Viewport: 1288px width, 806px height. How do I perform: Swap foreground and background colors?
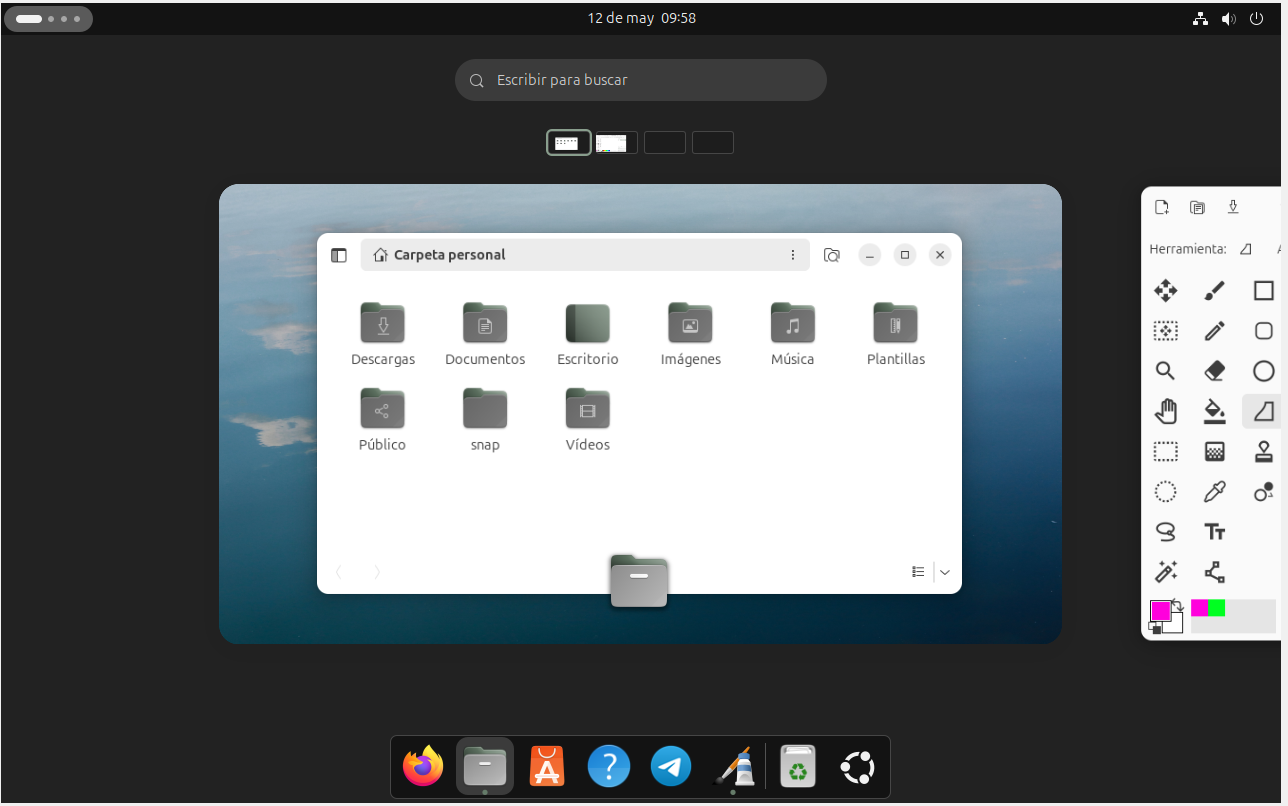1178,604
